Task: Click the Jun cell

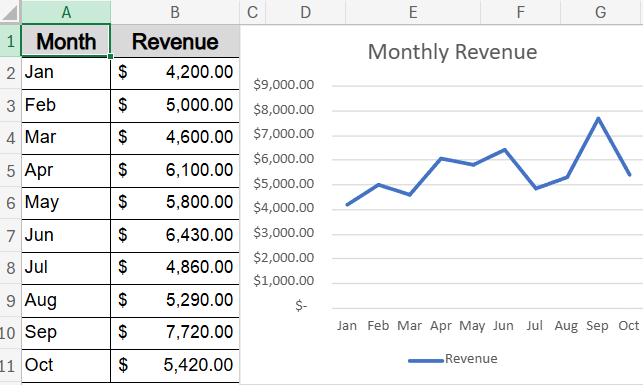Action: click(66, 235)
